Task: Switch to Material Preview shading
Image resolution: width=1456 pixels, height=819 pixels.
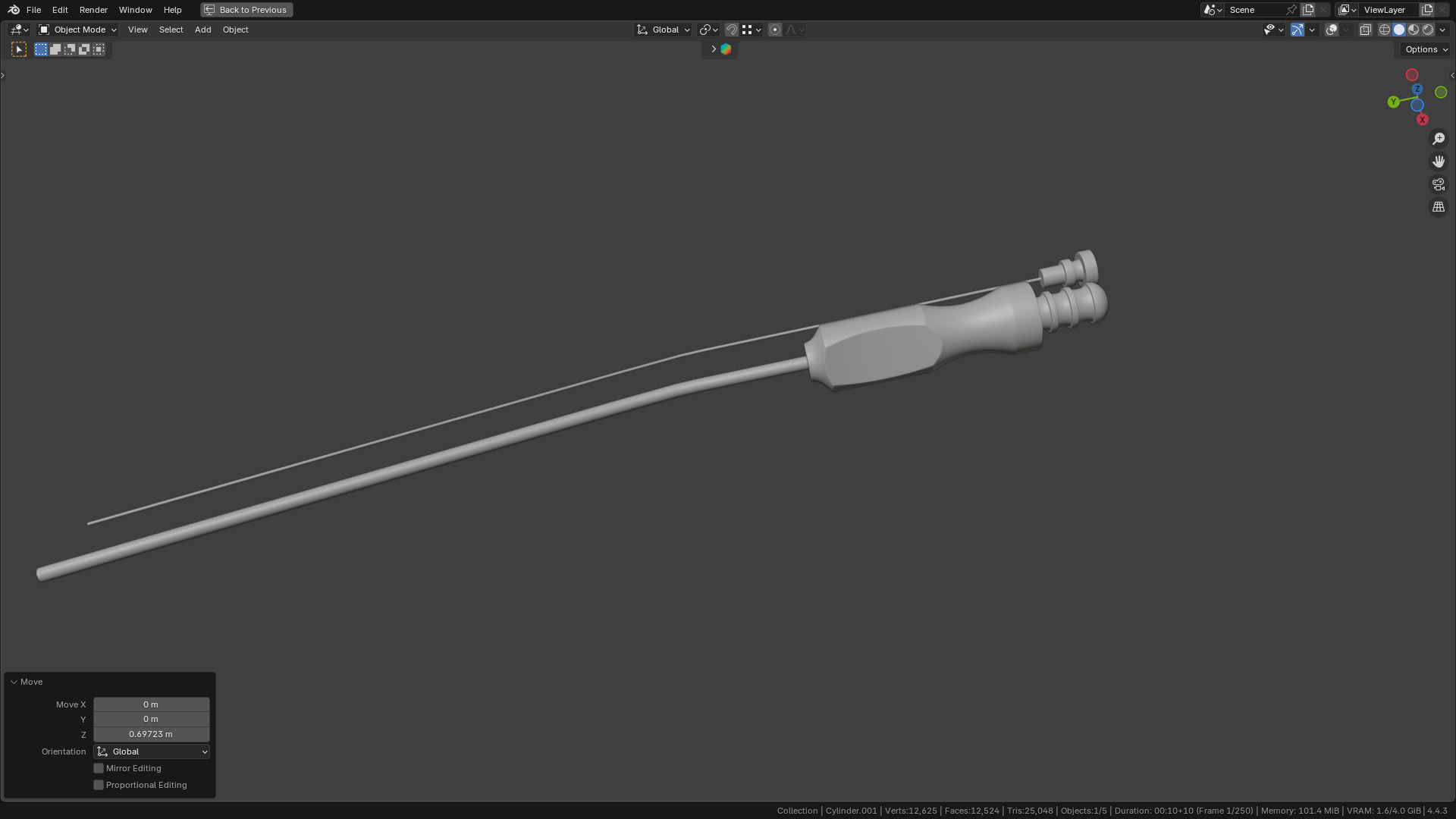Action: (1414, 30)
